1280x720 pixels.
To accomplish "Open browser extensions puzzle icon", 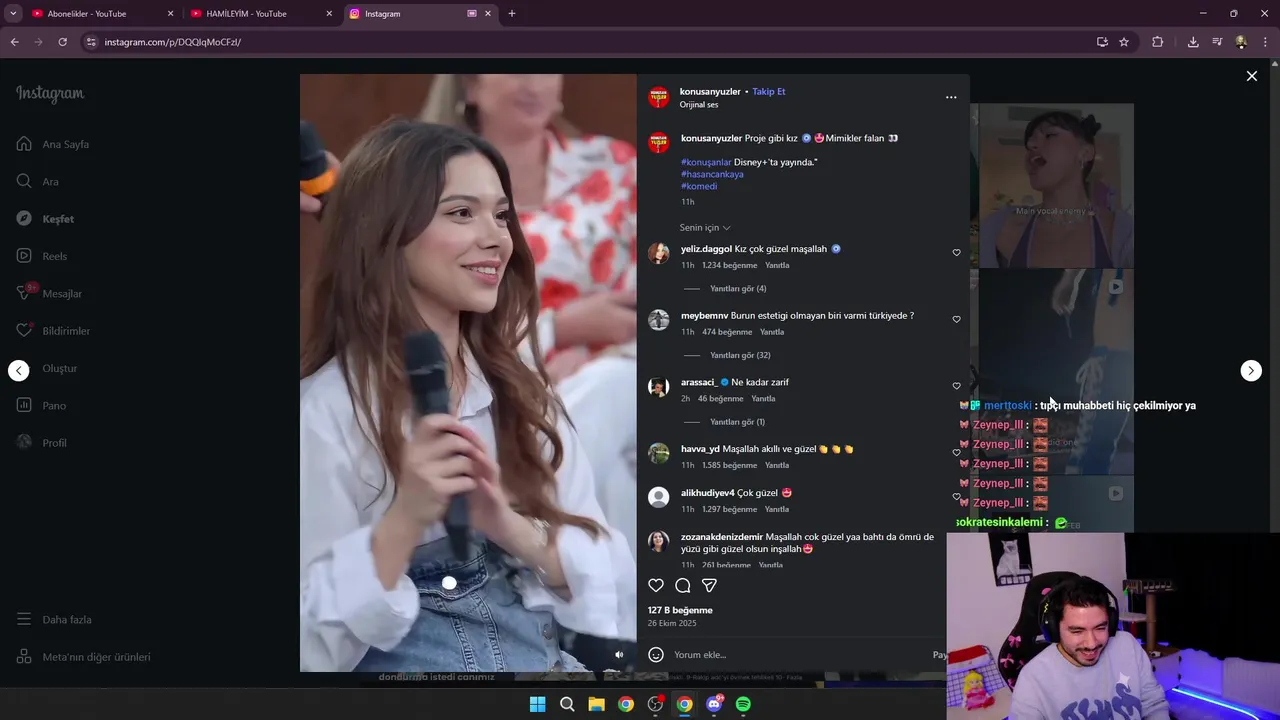I will click(1158, 42).
